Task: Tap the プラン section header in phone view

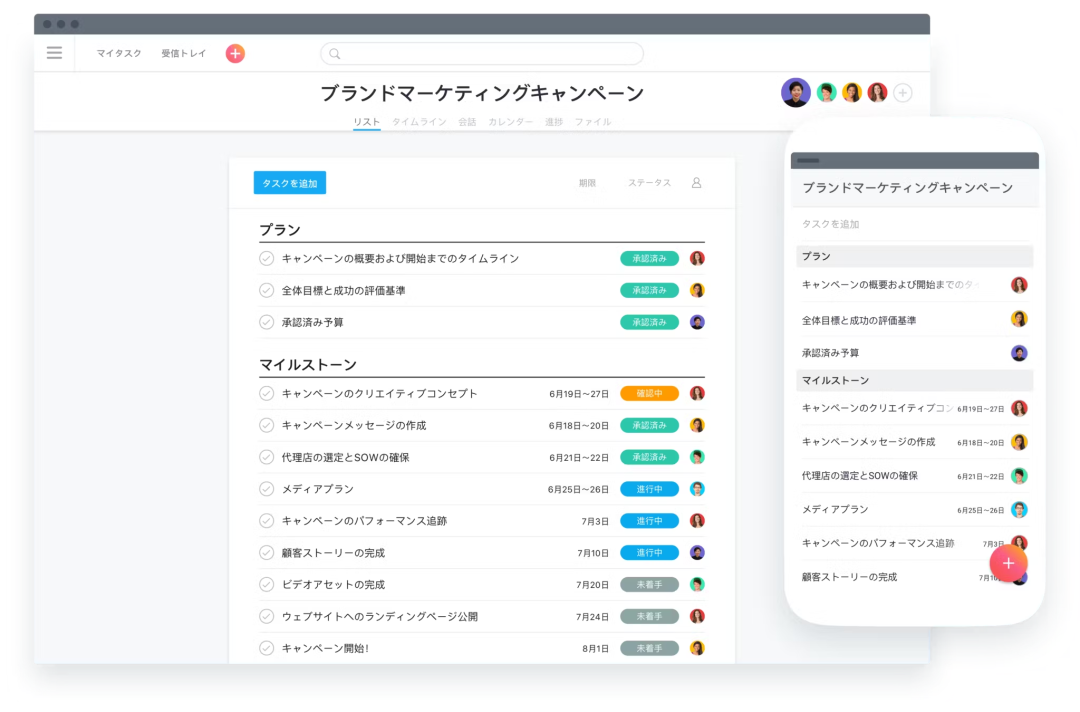Action: [914, 256]
